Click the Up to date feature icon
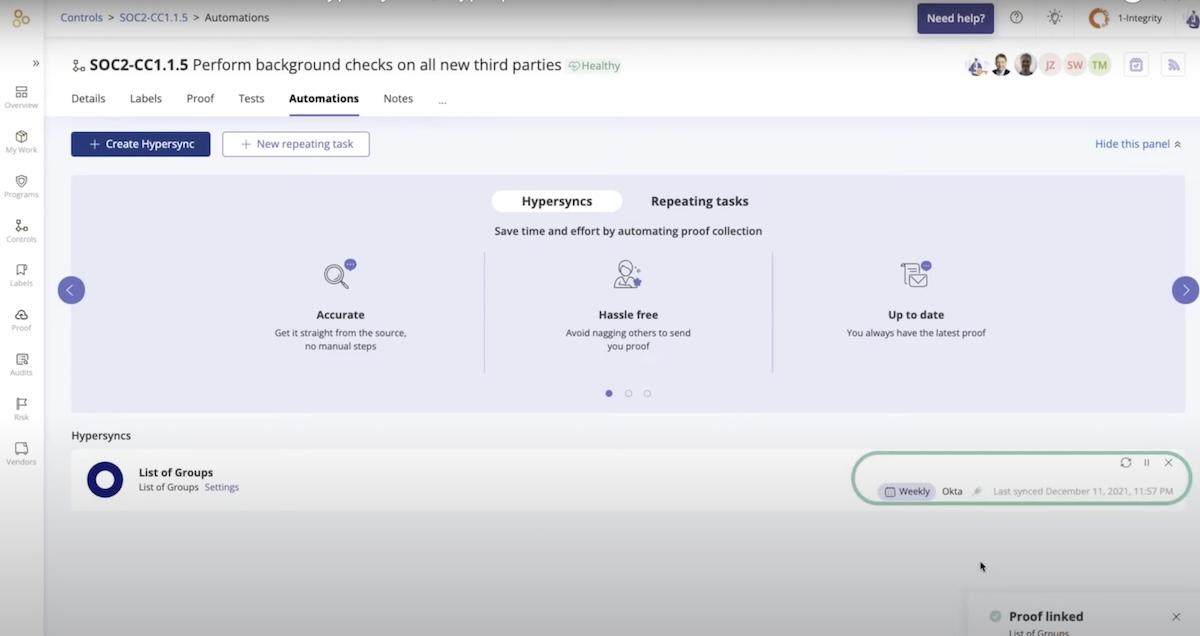Viewport: 1200px width, 636px height. coord(916,274)
